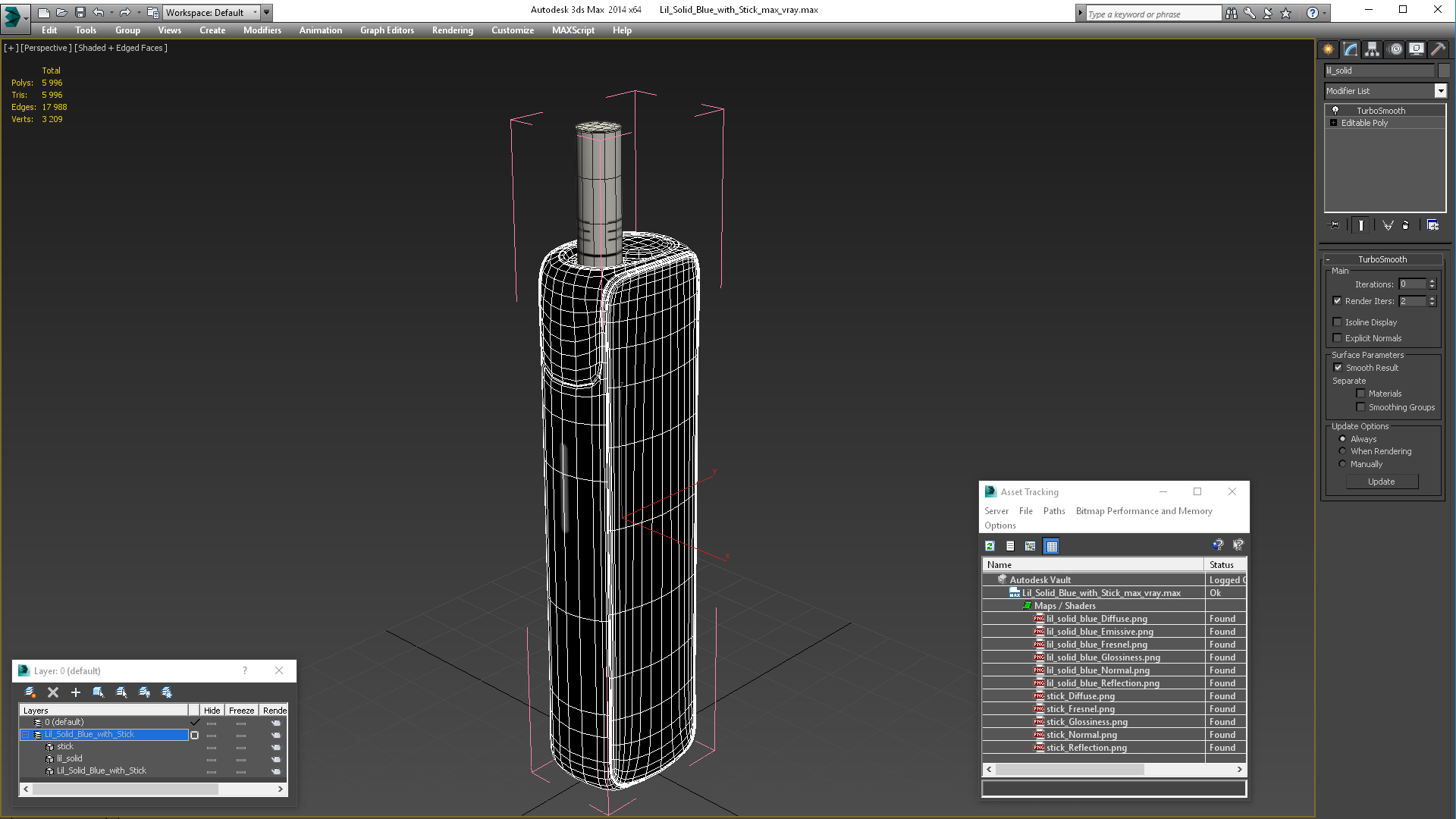Open the Utilities hammer panel icon

point(1439,49)
